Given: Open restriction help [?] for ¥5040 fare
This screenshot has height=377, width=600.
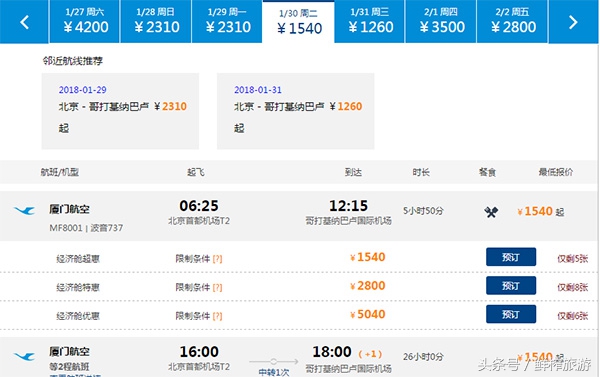Looking at the screenshot, I should coord(217,316).
